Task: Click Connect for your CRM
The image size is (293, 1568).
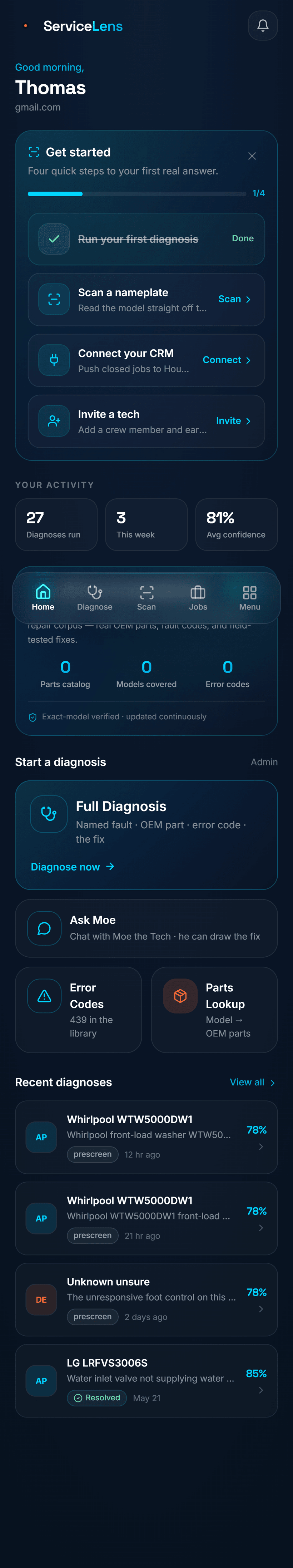Action: (227, 360)
